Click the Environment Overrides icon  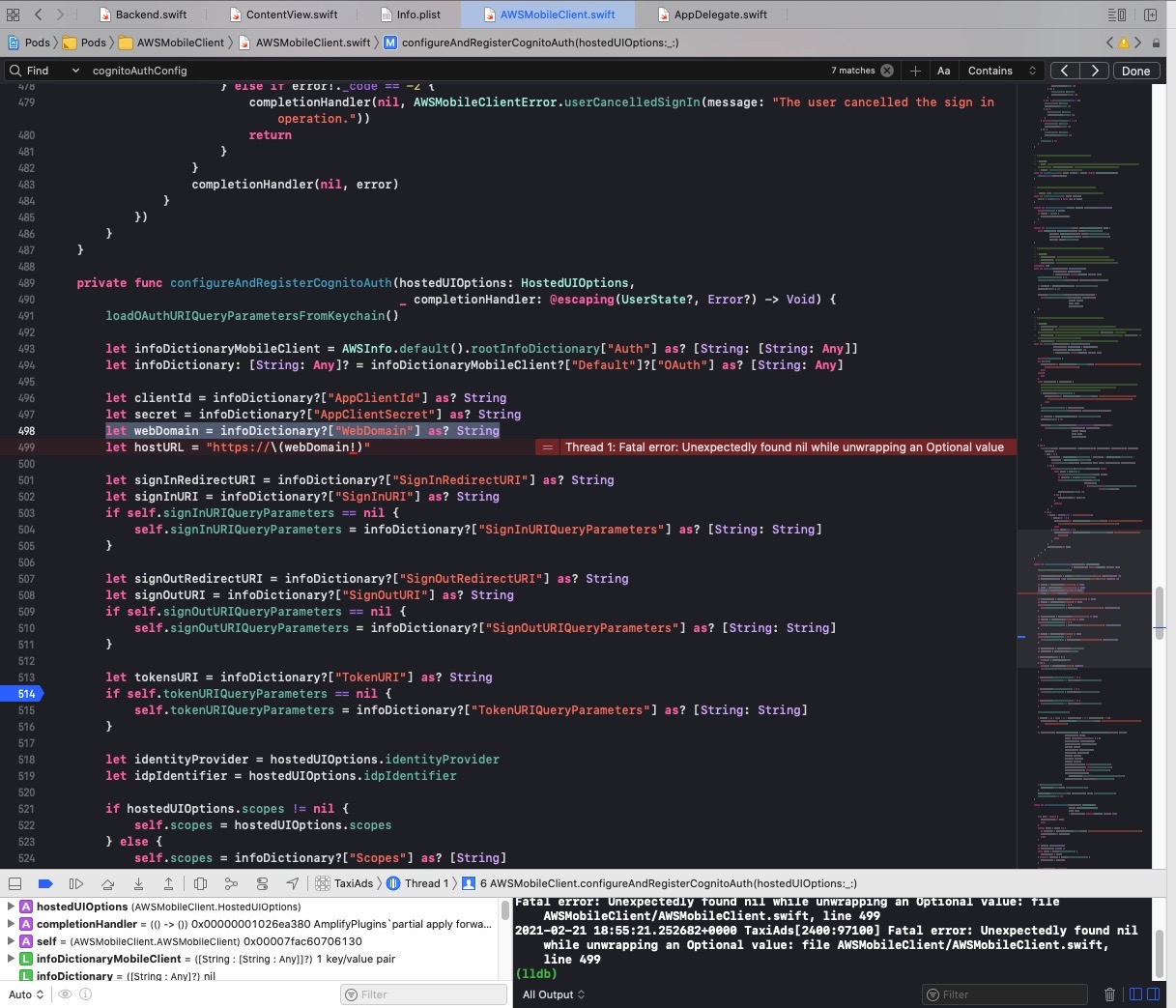click(x=262, y=882)
